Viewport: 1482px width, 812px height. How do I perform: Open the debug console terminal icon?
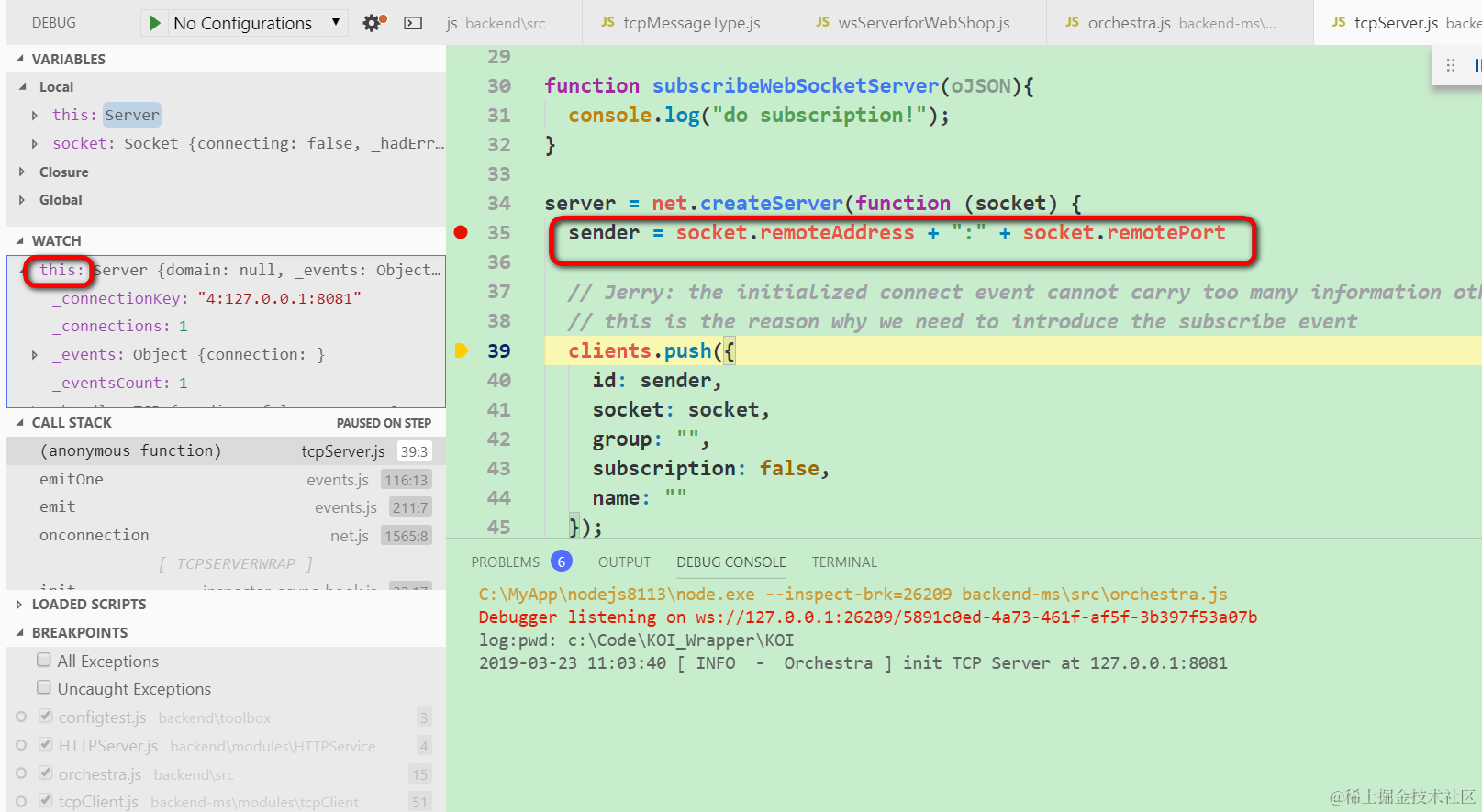click(414, 23)
